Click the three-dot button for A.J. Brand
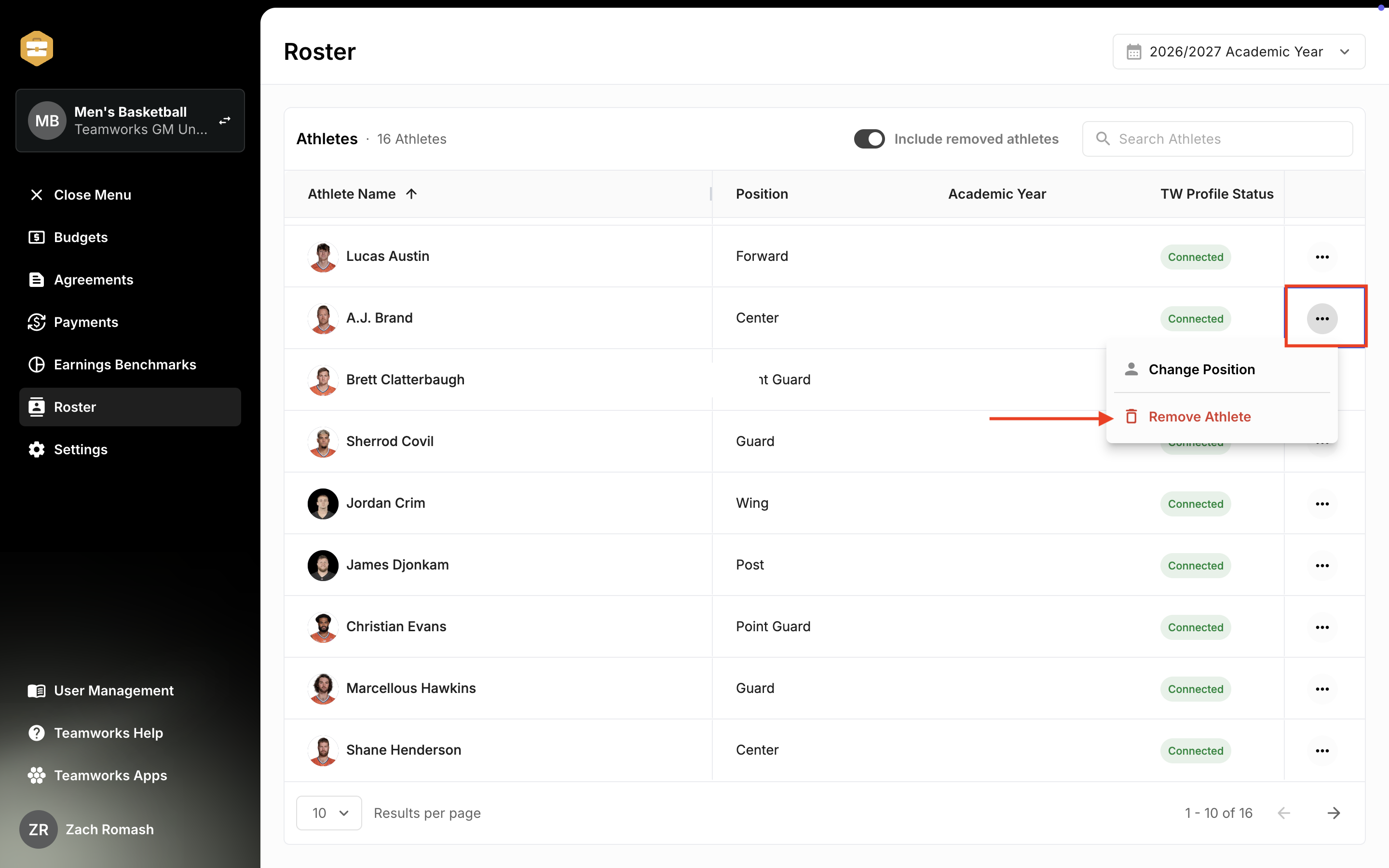The height and width of the screenshot is (868, 1389). coord(1322,319)
